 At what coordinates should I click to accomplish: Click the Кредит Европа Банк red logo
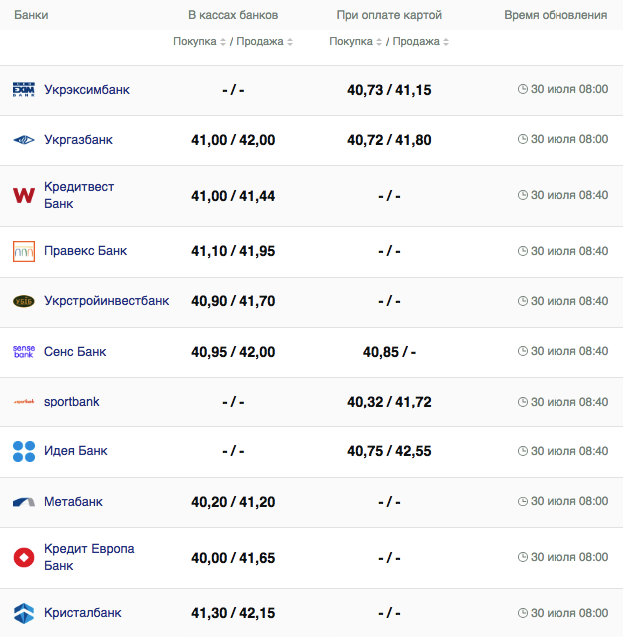pos(24,557)
